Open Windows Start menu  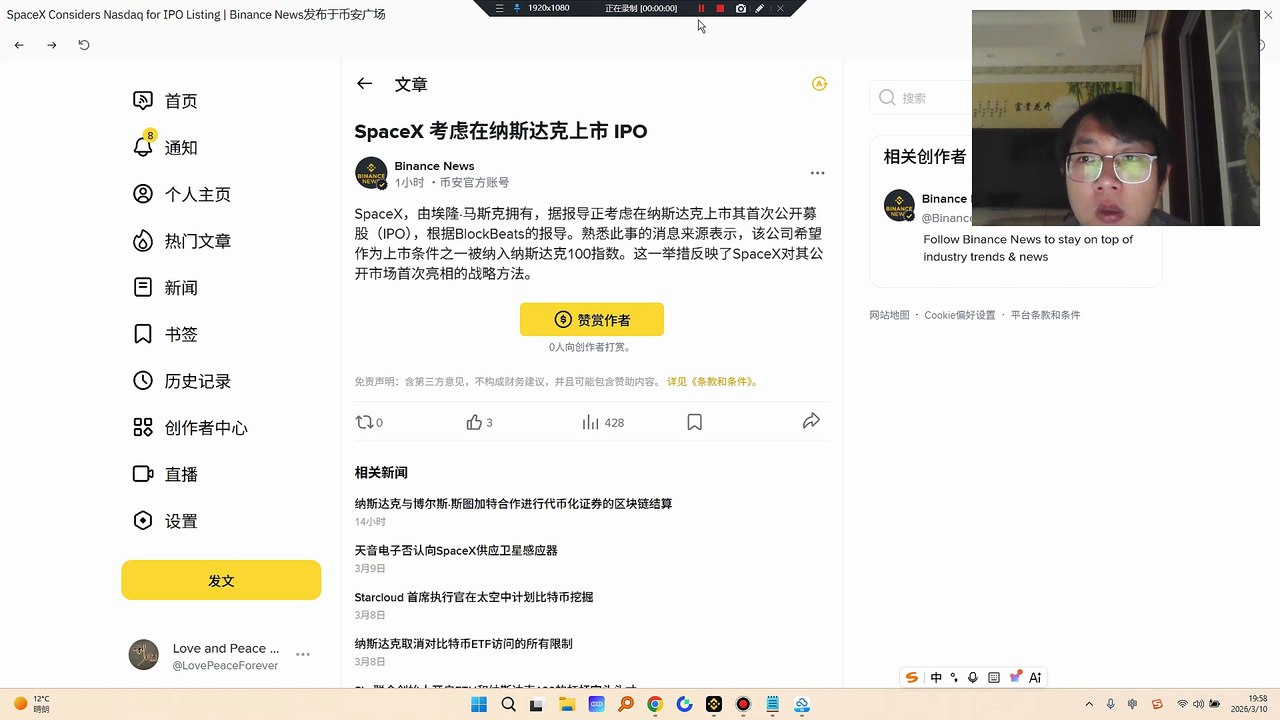479,704
